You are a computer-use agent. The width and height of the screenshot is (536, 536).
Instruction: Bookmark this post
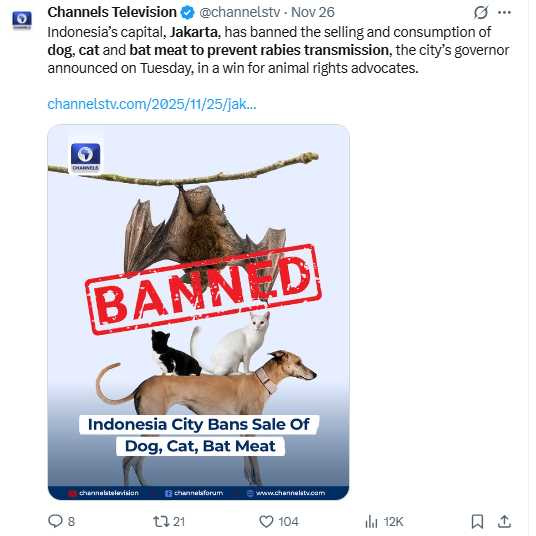477,521
